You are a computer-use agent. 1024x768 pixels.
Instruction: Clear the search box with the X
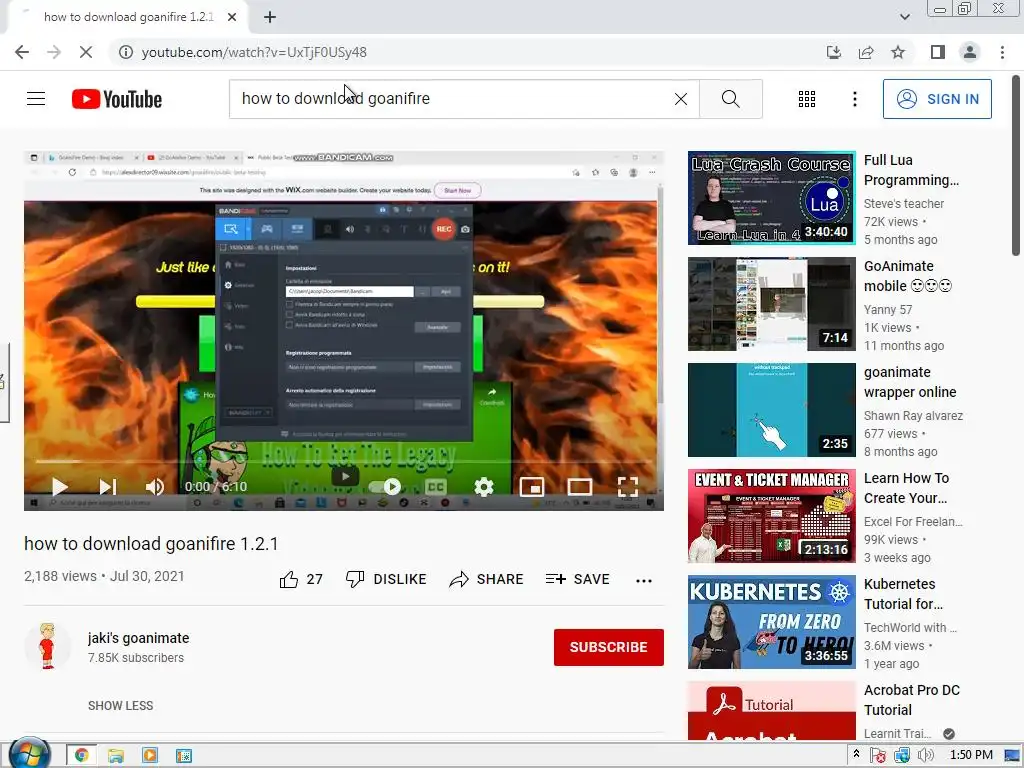tap(680, 99)
